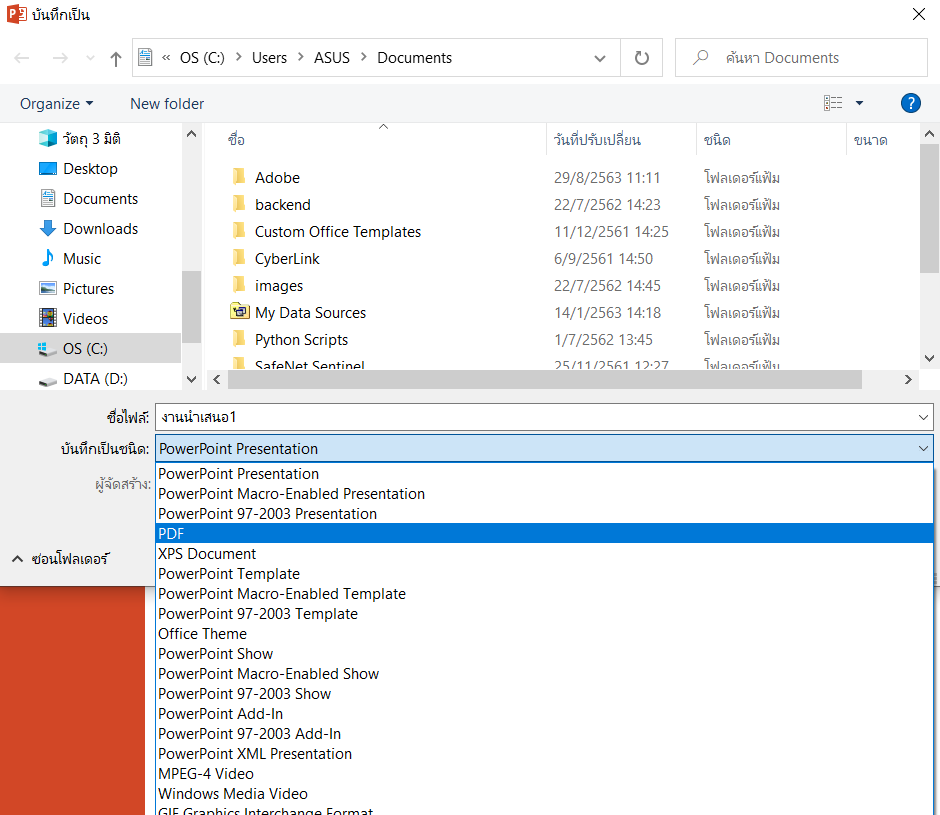The height and width of the screenshot is (815, 940).
Task: Expand the file name dropdown arrow
Action: [x=923, y=417]
